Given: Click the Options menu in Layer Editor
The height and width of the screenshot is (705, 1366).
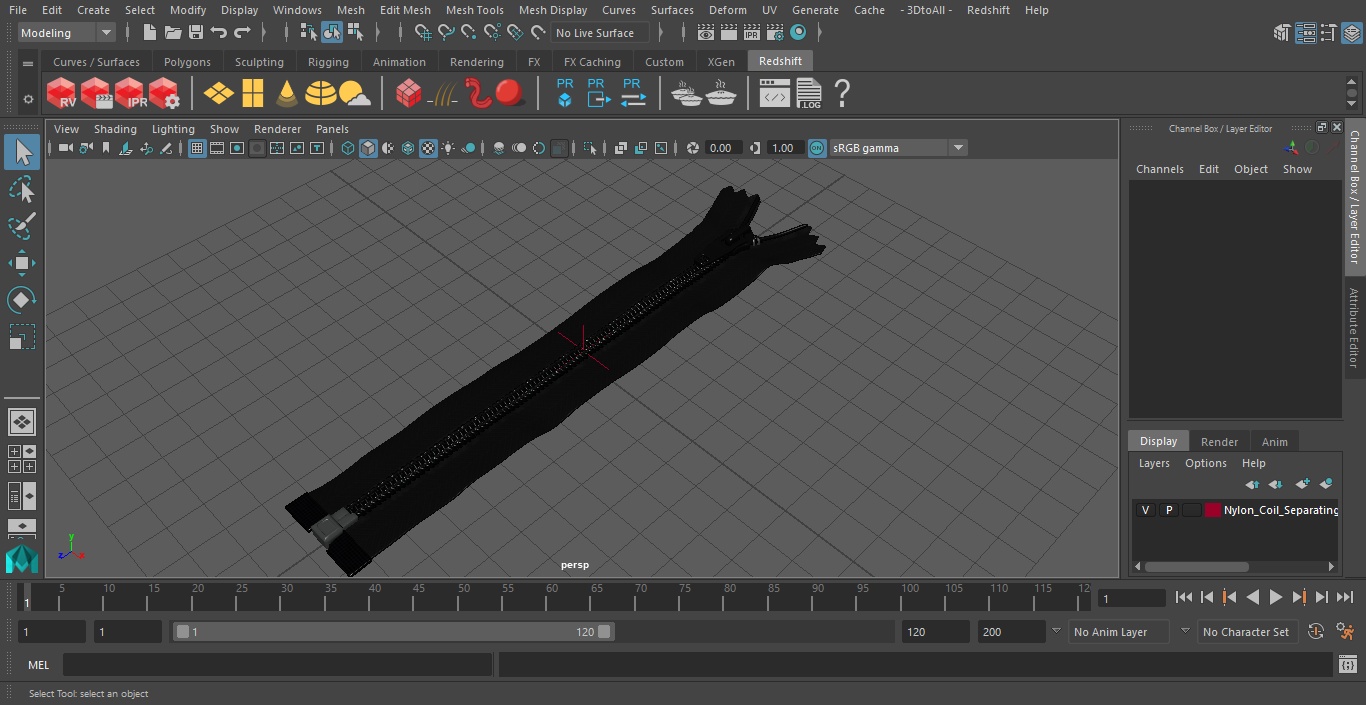Looking at the screenshot, I should [x=1205, y=463].
